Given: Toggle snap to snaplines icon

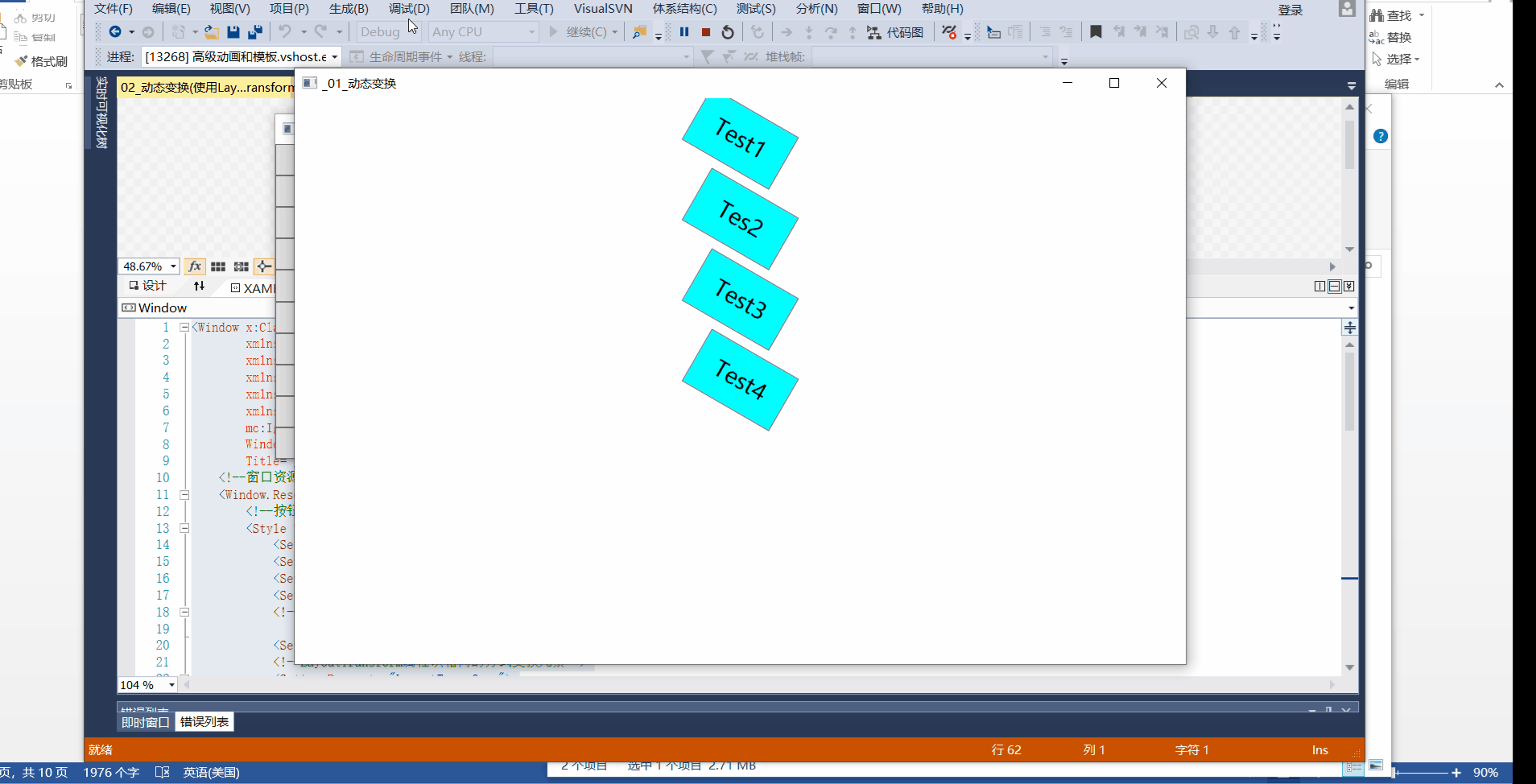Looking at the screenshot, I should click(x=263, y=266).
